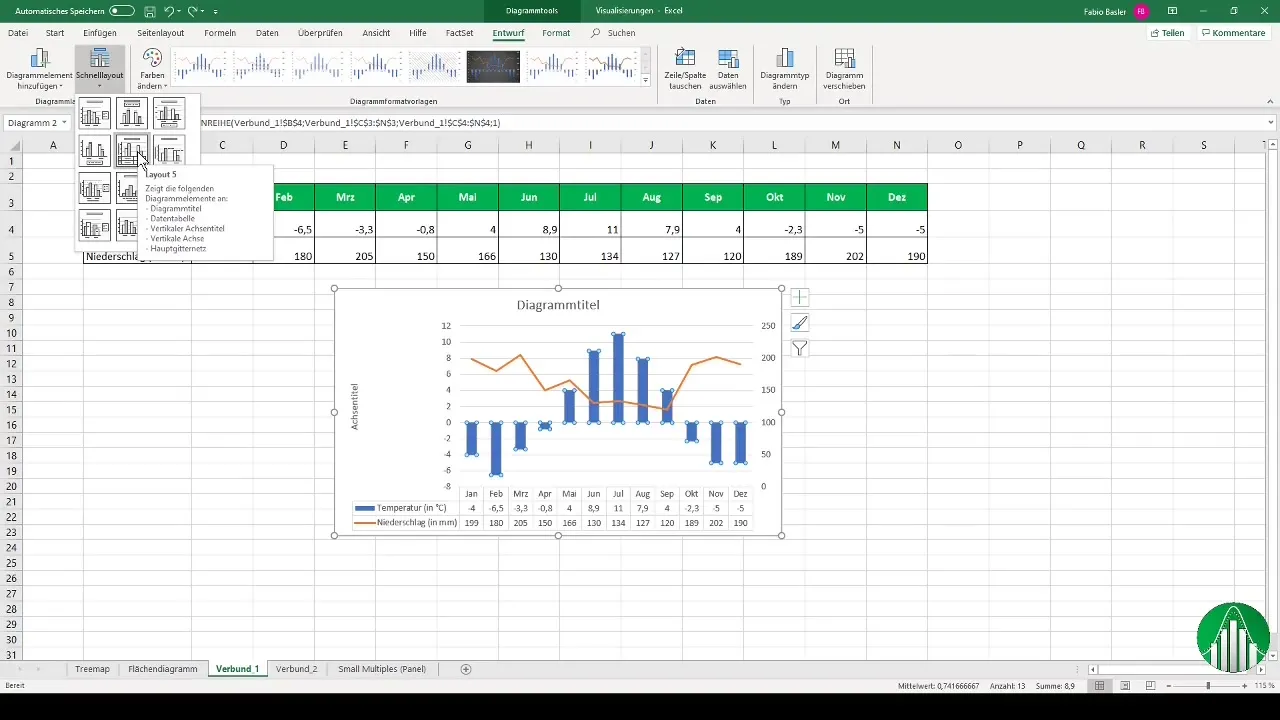Open the Treemap sheet tab
Viewport: 1280px width, 720px height.
(x=92, y=668)
